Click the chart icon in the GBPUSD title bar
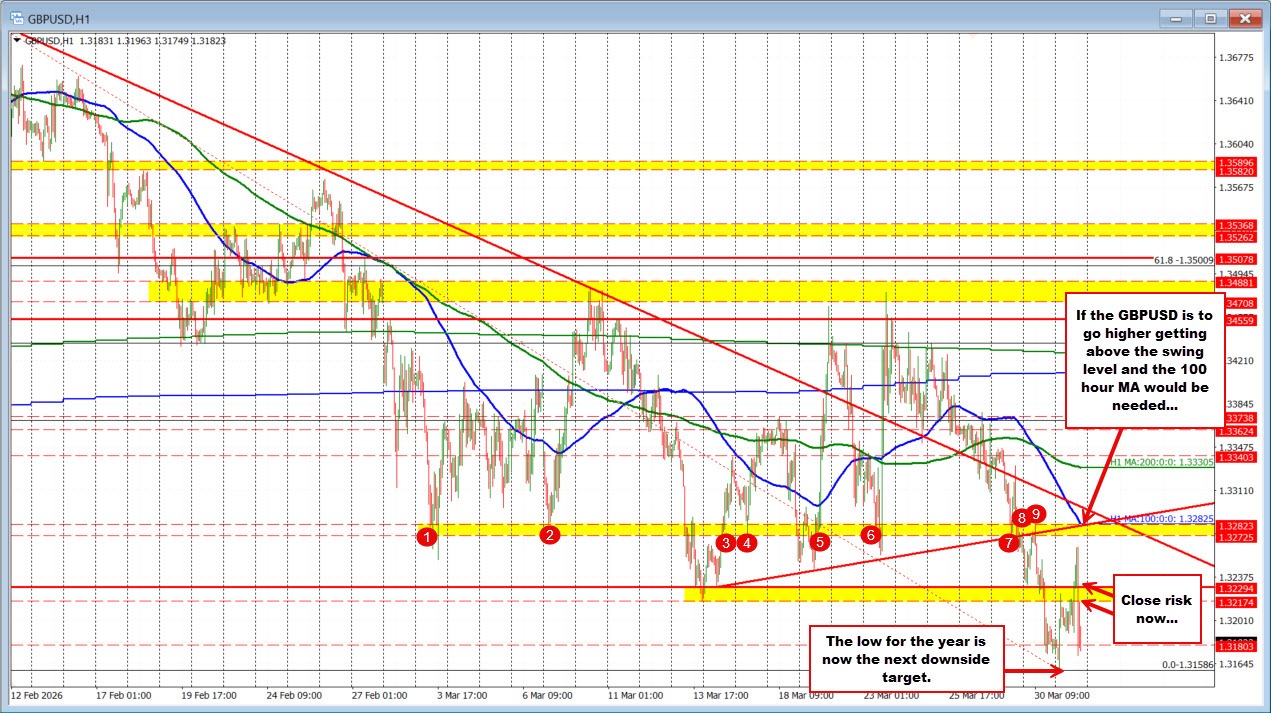This screenshot has height=713, width=1271. [x=19, y=17]
